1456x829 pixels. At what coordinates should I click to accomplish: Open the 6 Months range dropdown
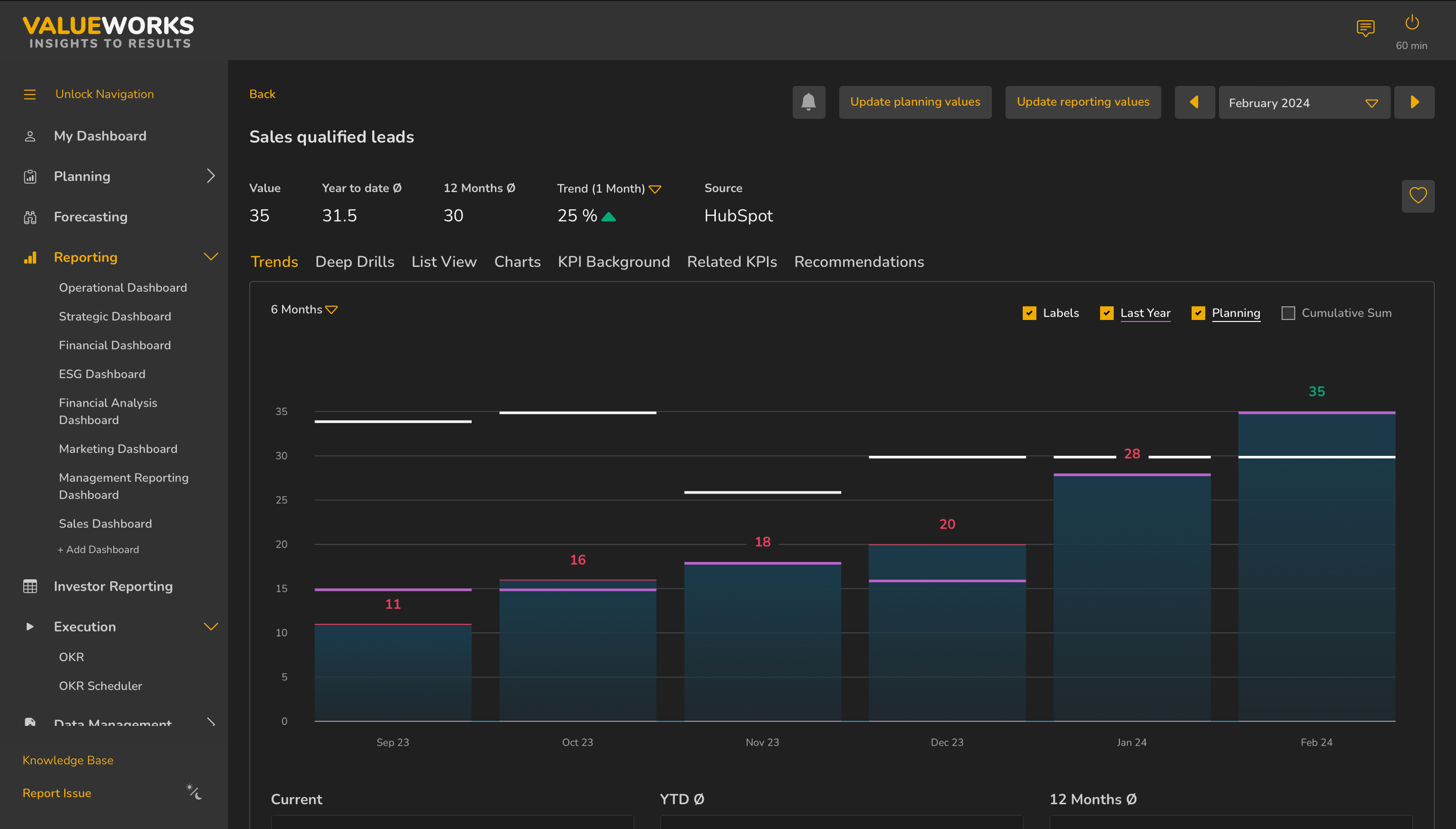pyautogui.click(x=304, y=310)
